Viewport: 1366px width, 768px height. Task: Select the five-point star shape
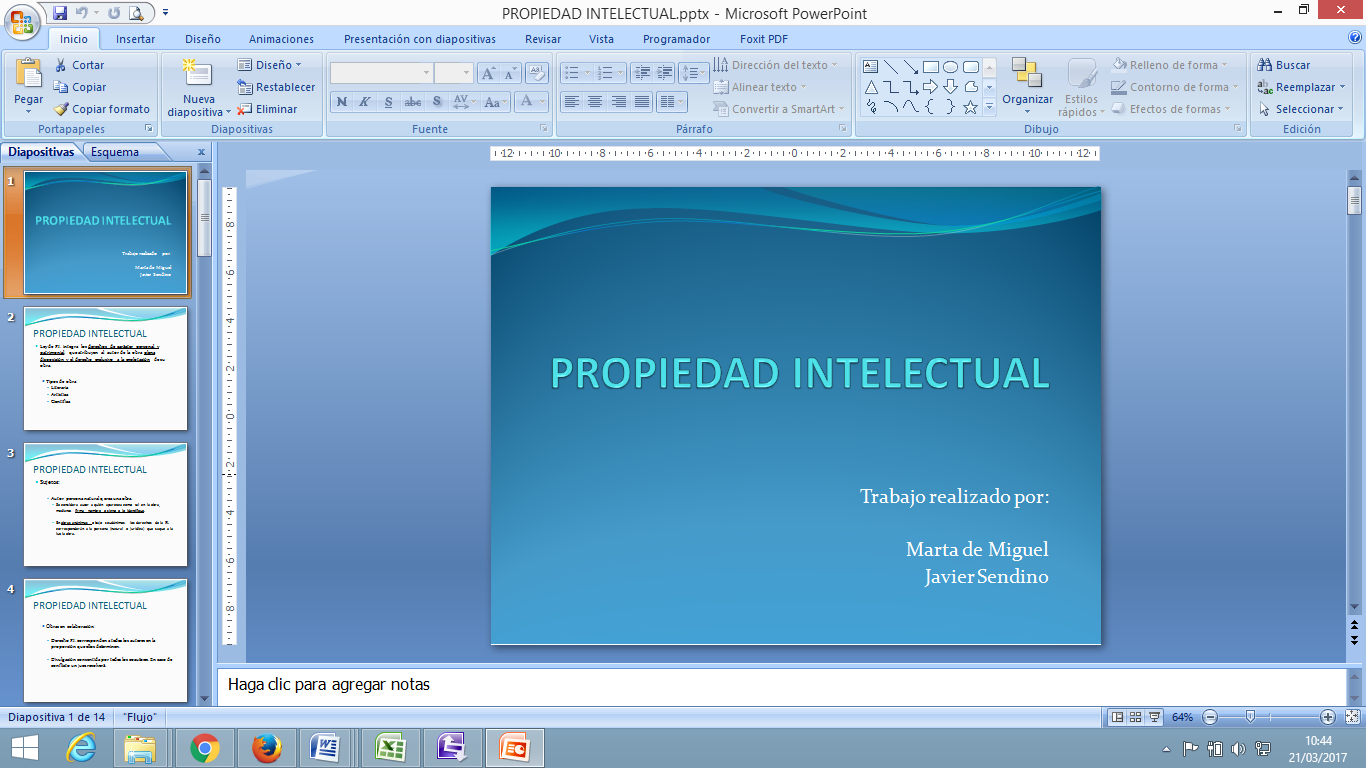pyautogui.click(x=970, y=107)
